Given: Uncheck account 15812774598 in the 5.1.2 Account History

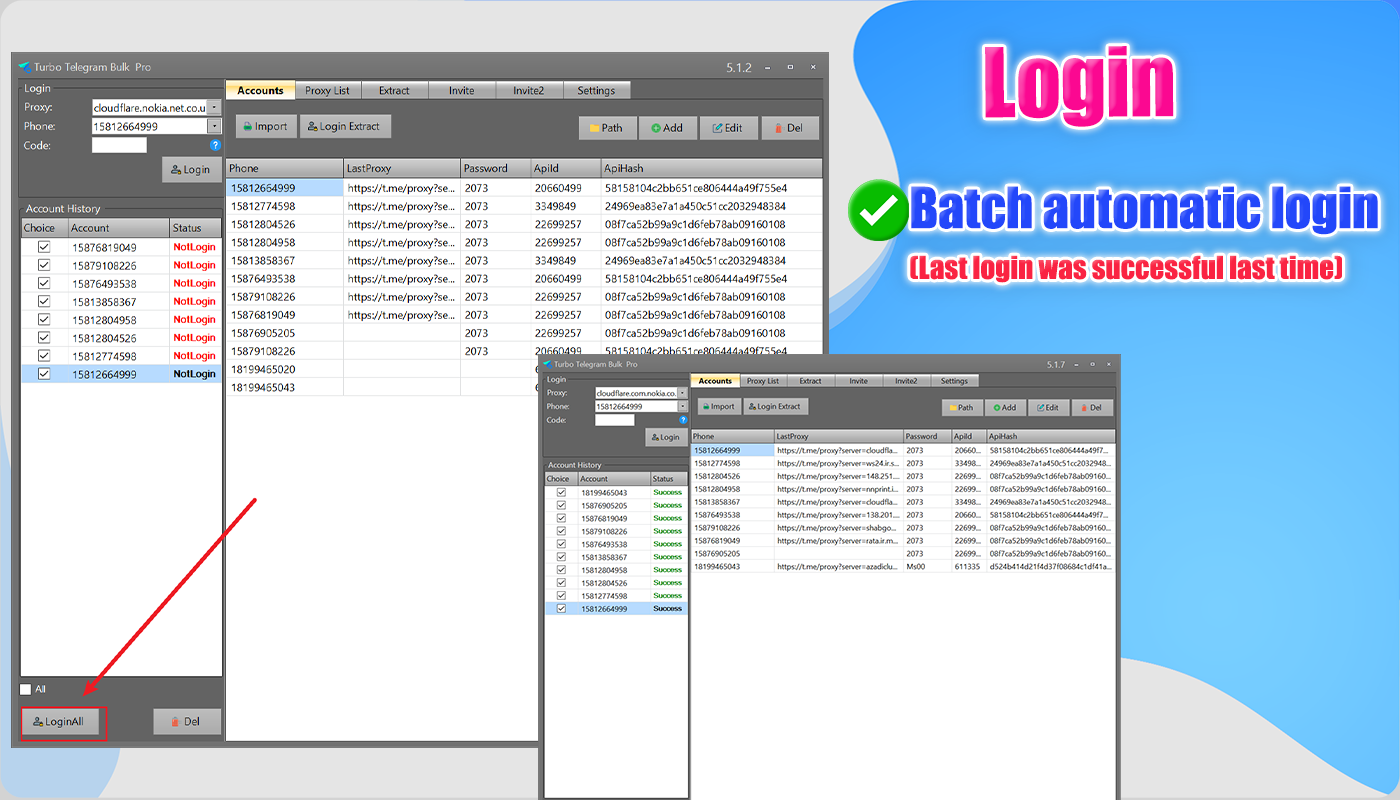Looking at the screenshot, I should point(43,355).
